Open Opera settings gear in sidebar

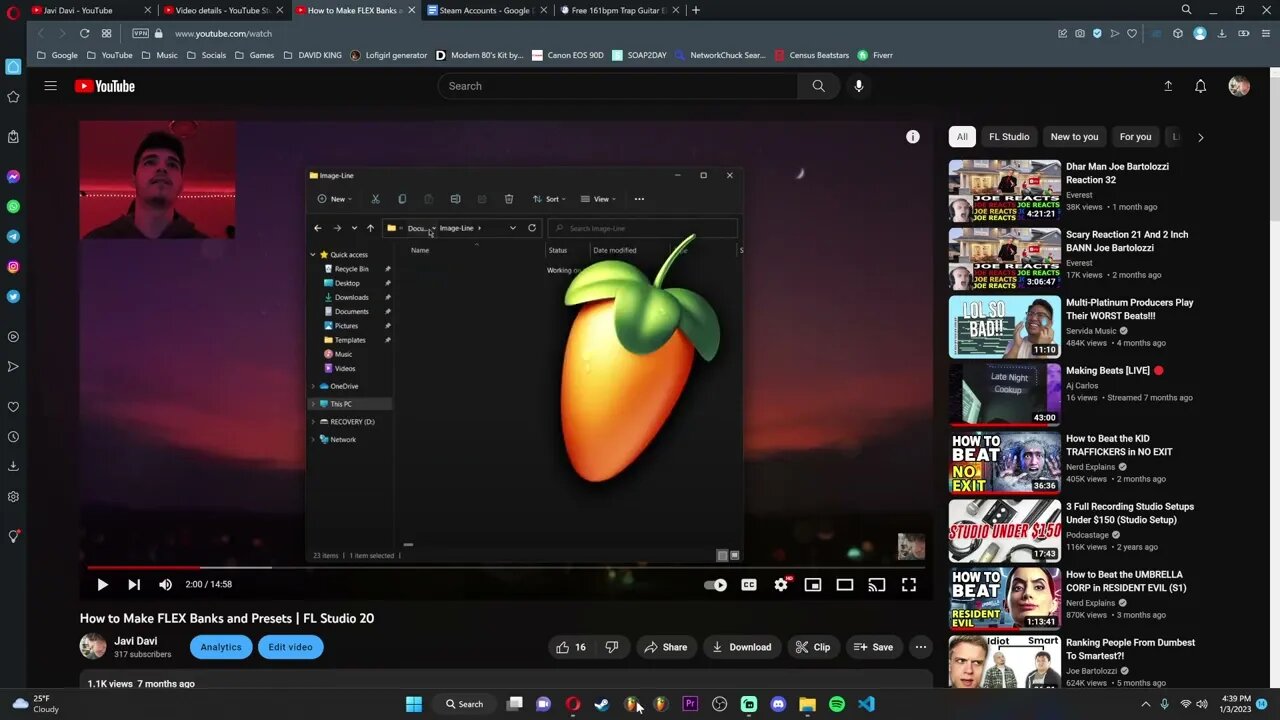pos(13,497)
